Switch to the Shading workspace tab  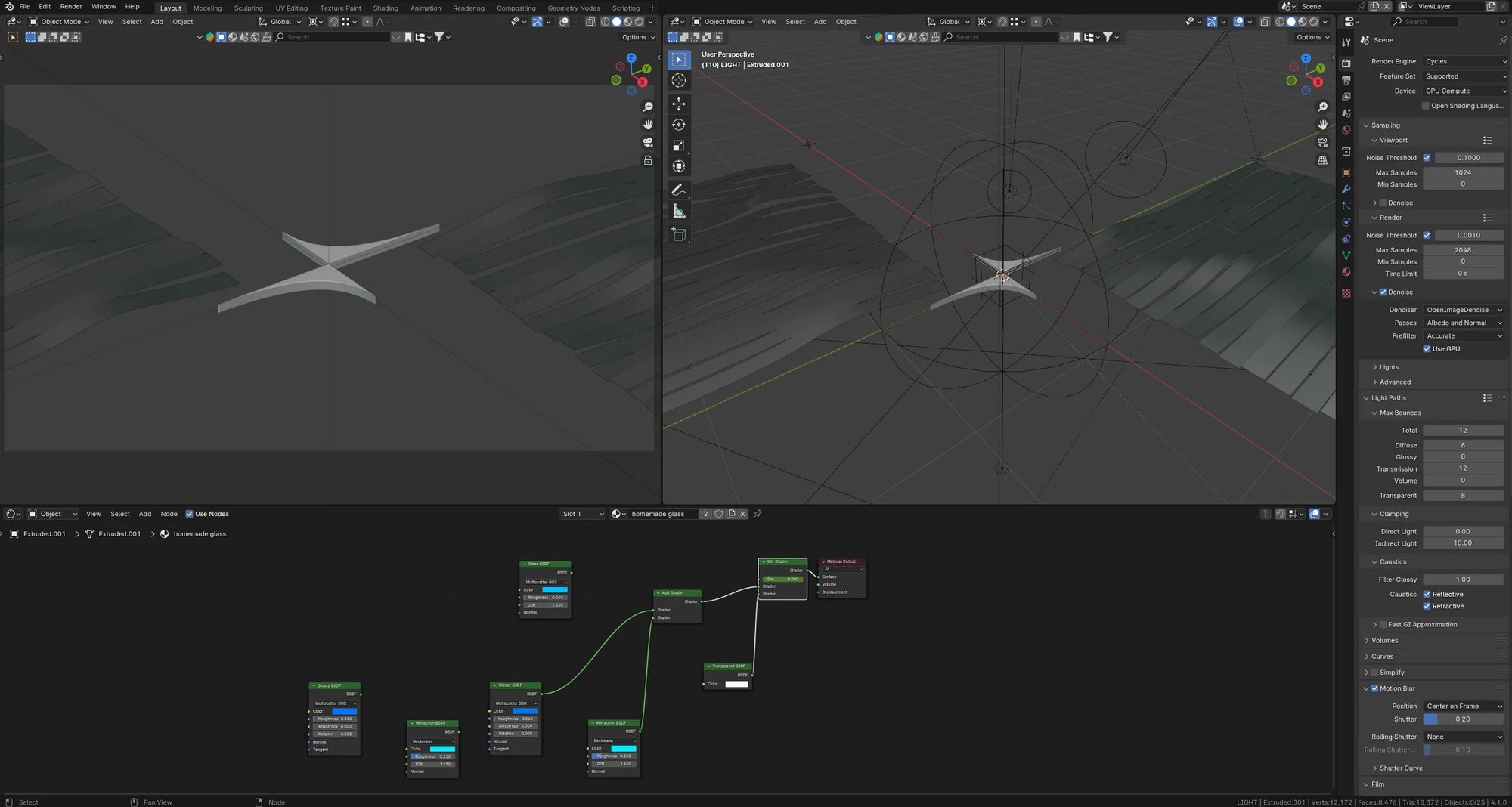(386, 8)
